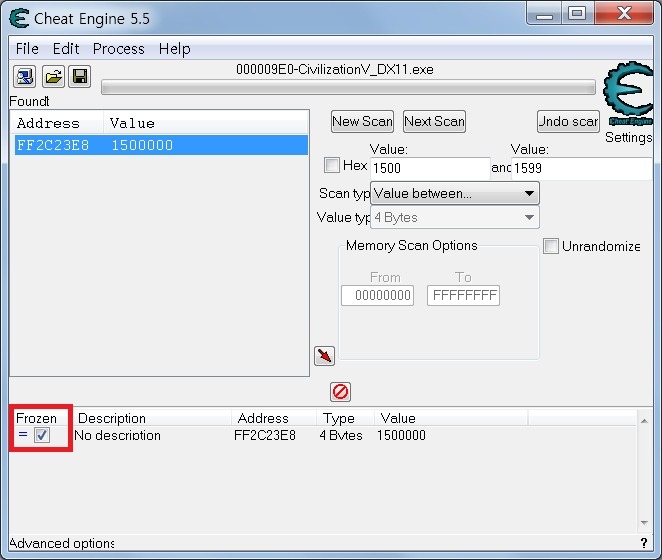Click the cheat table scrollbar down arrow
Screen dimensions: 662x560
[x=644, y=523]
